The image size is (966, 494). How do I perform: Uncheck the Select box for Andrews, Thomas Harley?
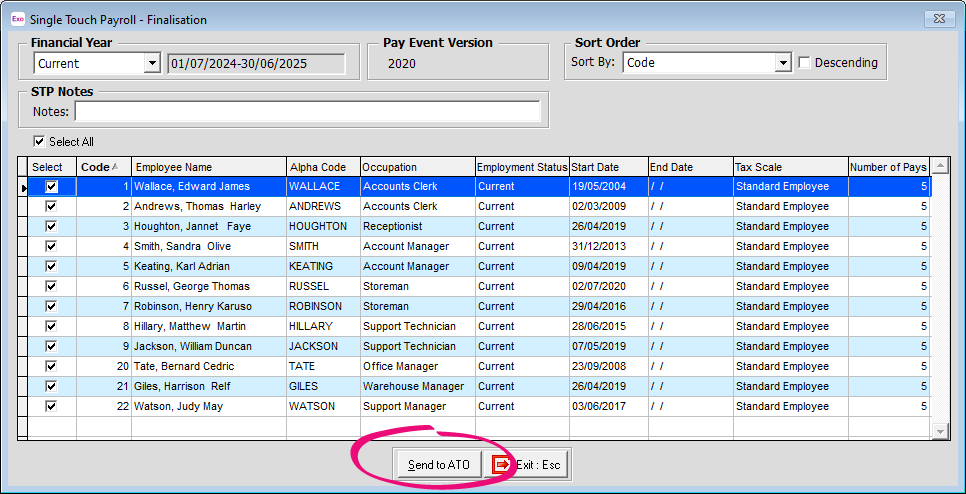tap(51, 206)
